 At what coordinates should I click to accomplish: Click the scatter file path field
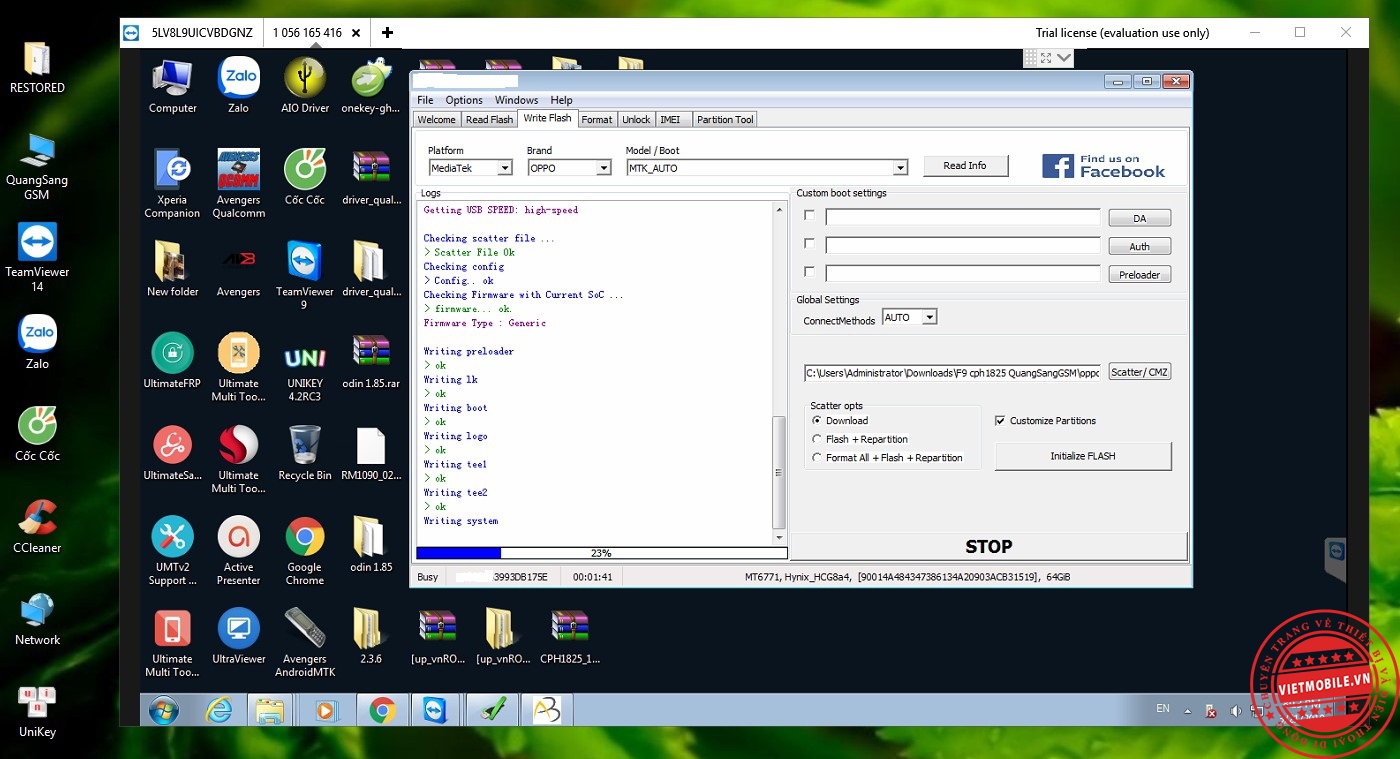[x=952, y=372]
